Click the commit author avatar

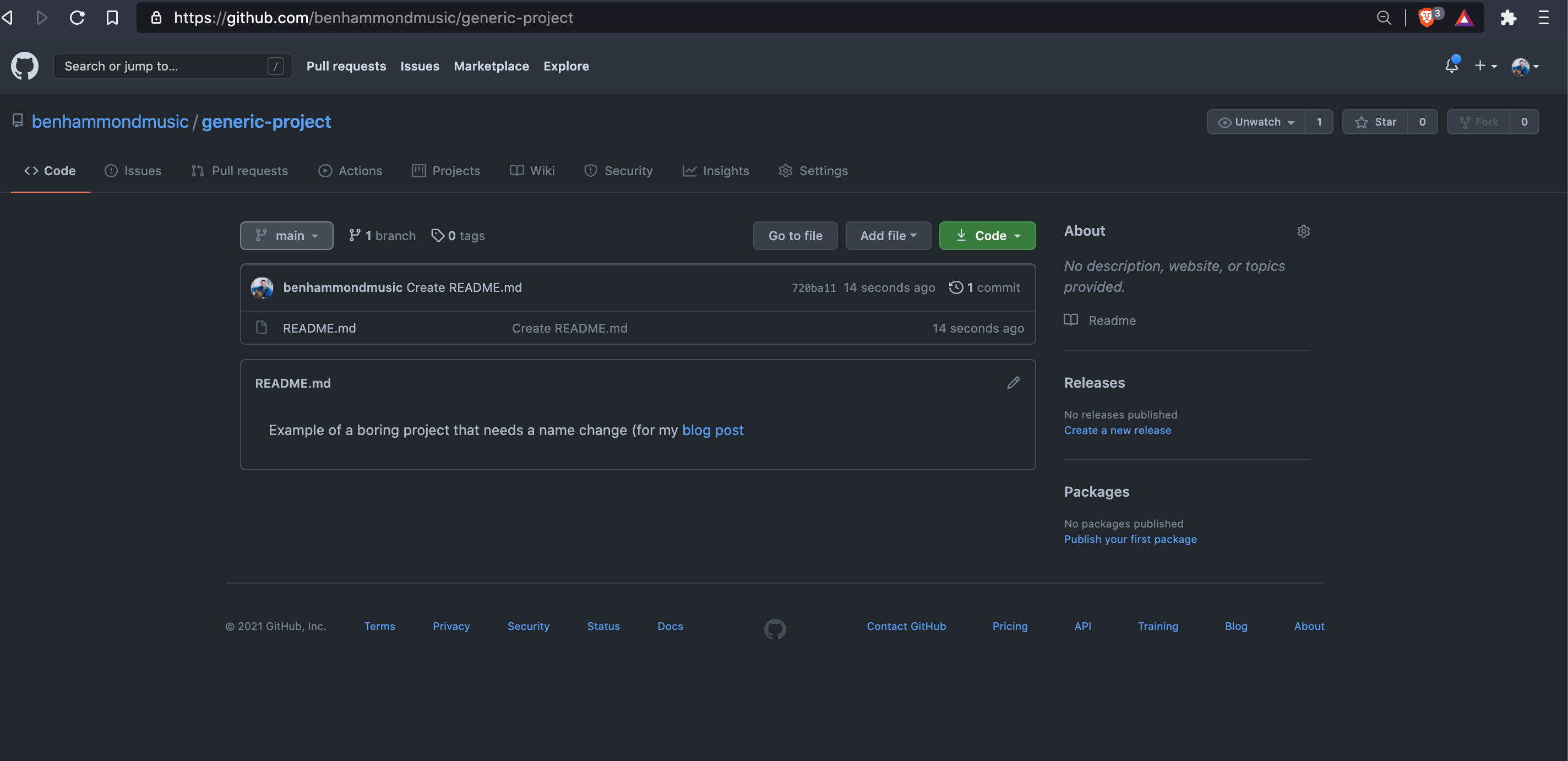(262, 287)
